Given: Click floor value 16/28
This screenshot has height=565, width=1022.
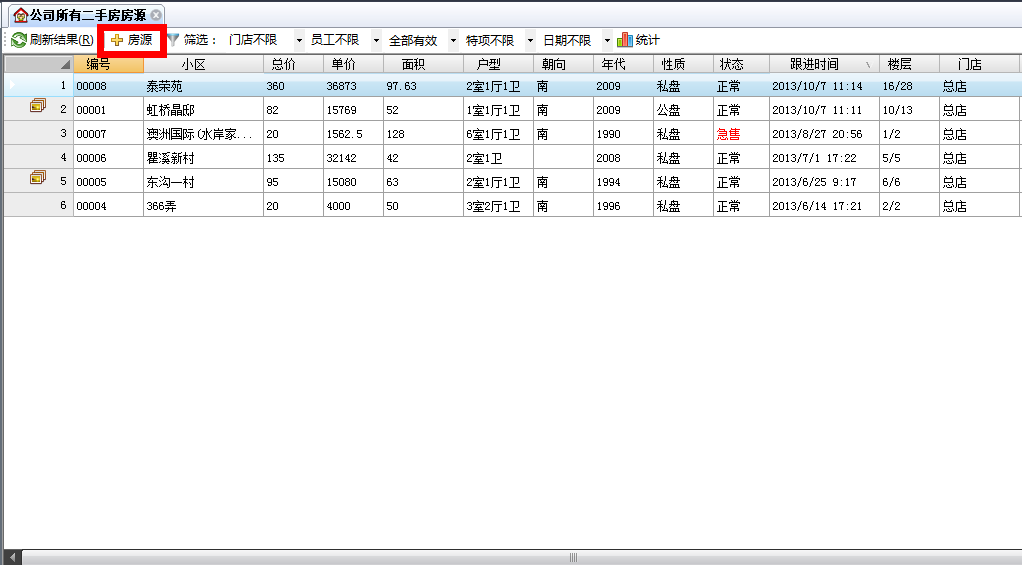Looking at the screenshot, I should click(909, 86).
